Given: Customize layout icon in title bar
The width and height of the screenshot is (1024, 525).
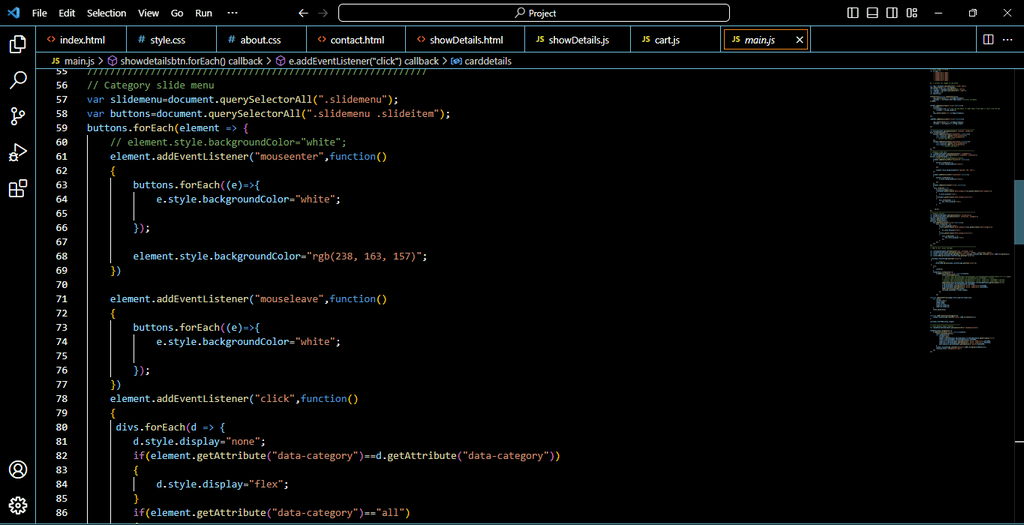Looking at the screenshot, I should pos(912,13).
